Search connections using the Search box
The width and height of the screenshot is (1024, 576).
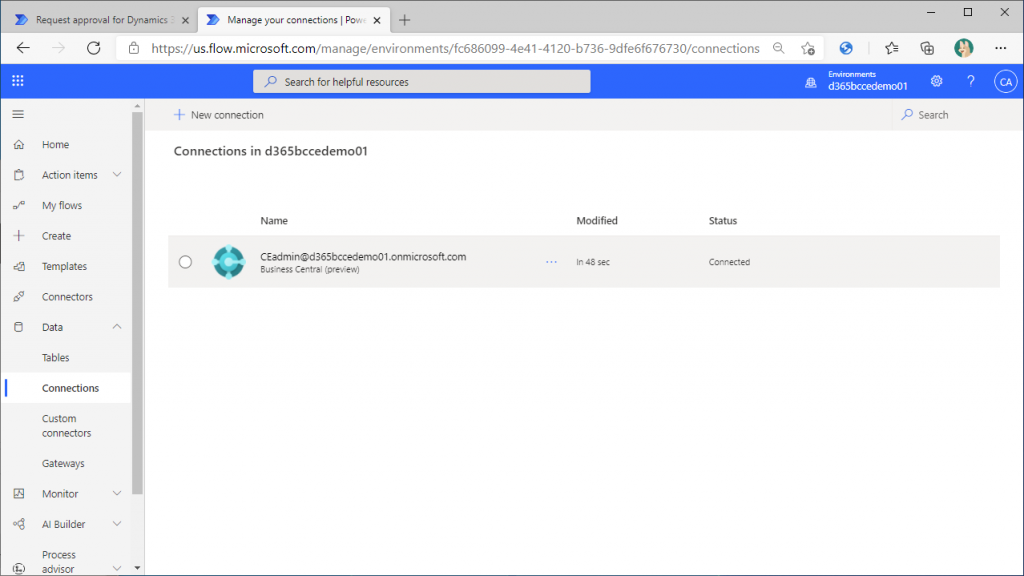925,115
